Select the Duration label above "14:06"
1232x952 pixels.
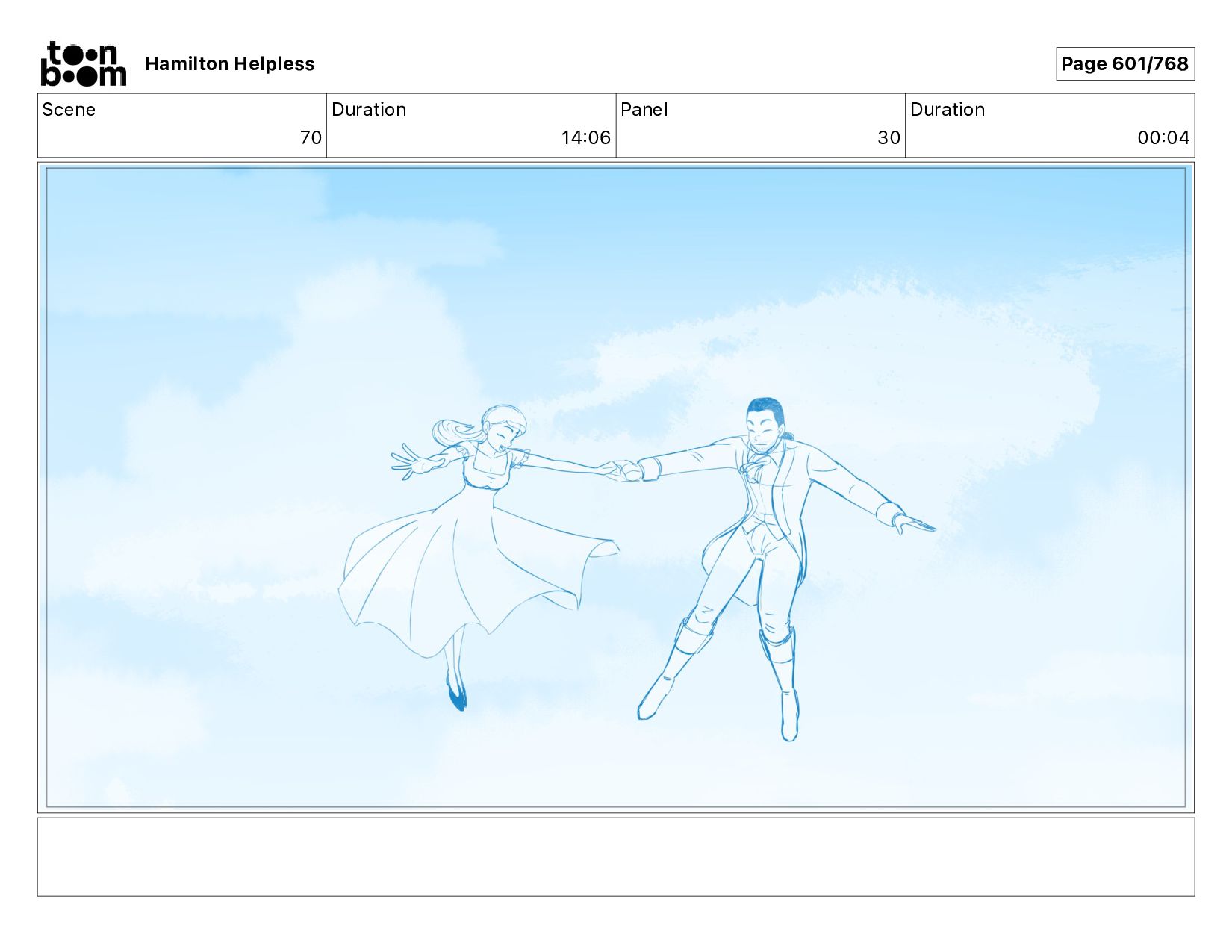click(x=369, y=110)
